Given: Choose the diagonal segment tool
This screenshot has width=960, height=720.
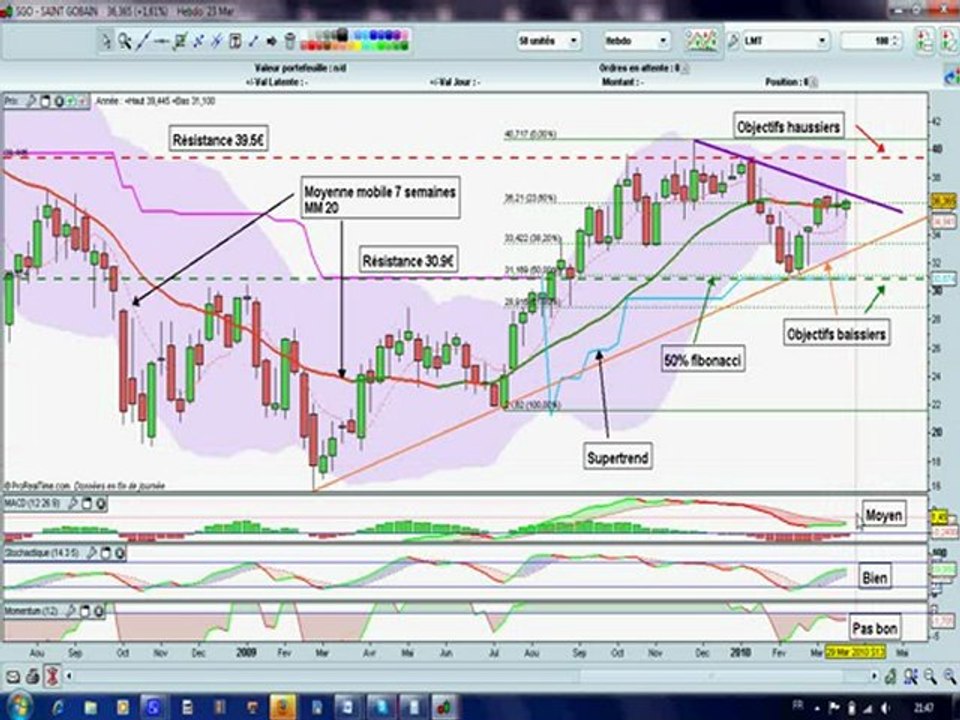Looking at the screenshot, I should (253, 41).
